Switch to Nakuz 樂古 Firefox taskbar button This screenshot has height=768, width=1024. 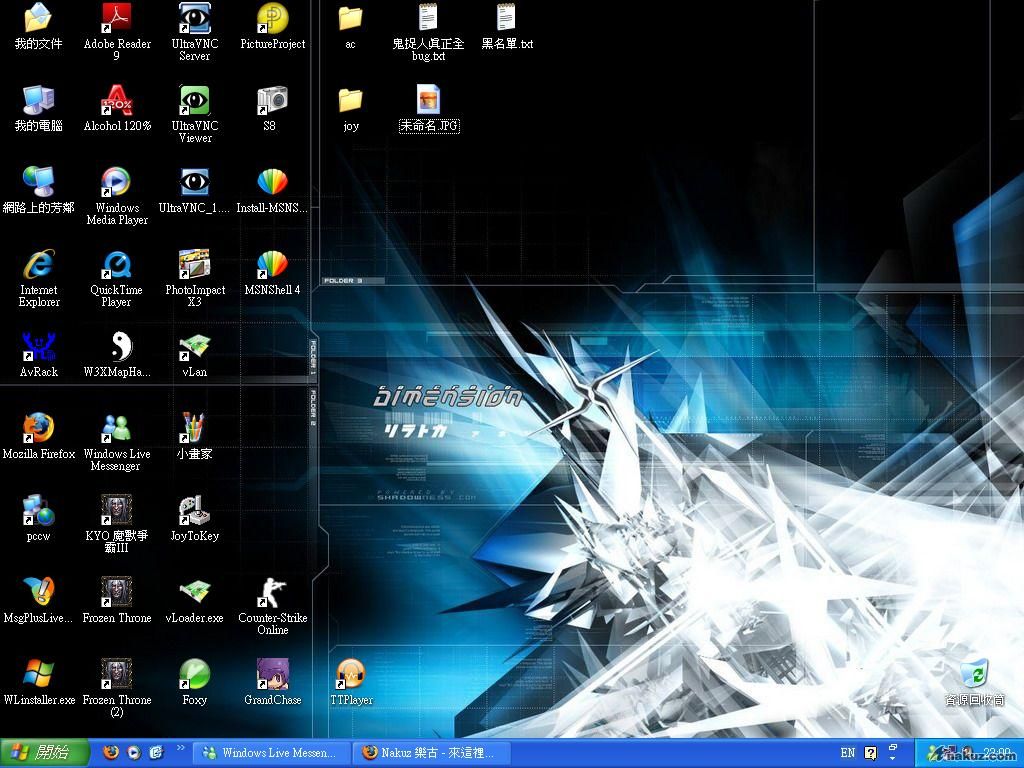coord(431,753)
